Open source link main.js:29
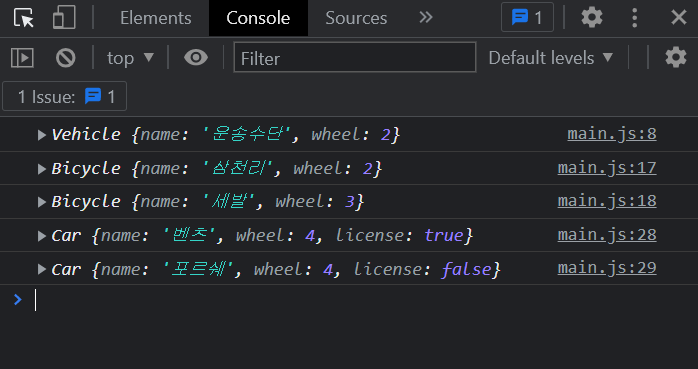Screen dimensions: 698x369 click(x=607, y=268)
